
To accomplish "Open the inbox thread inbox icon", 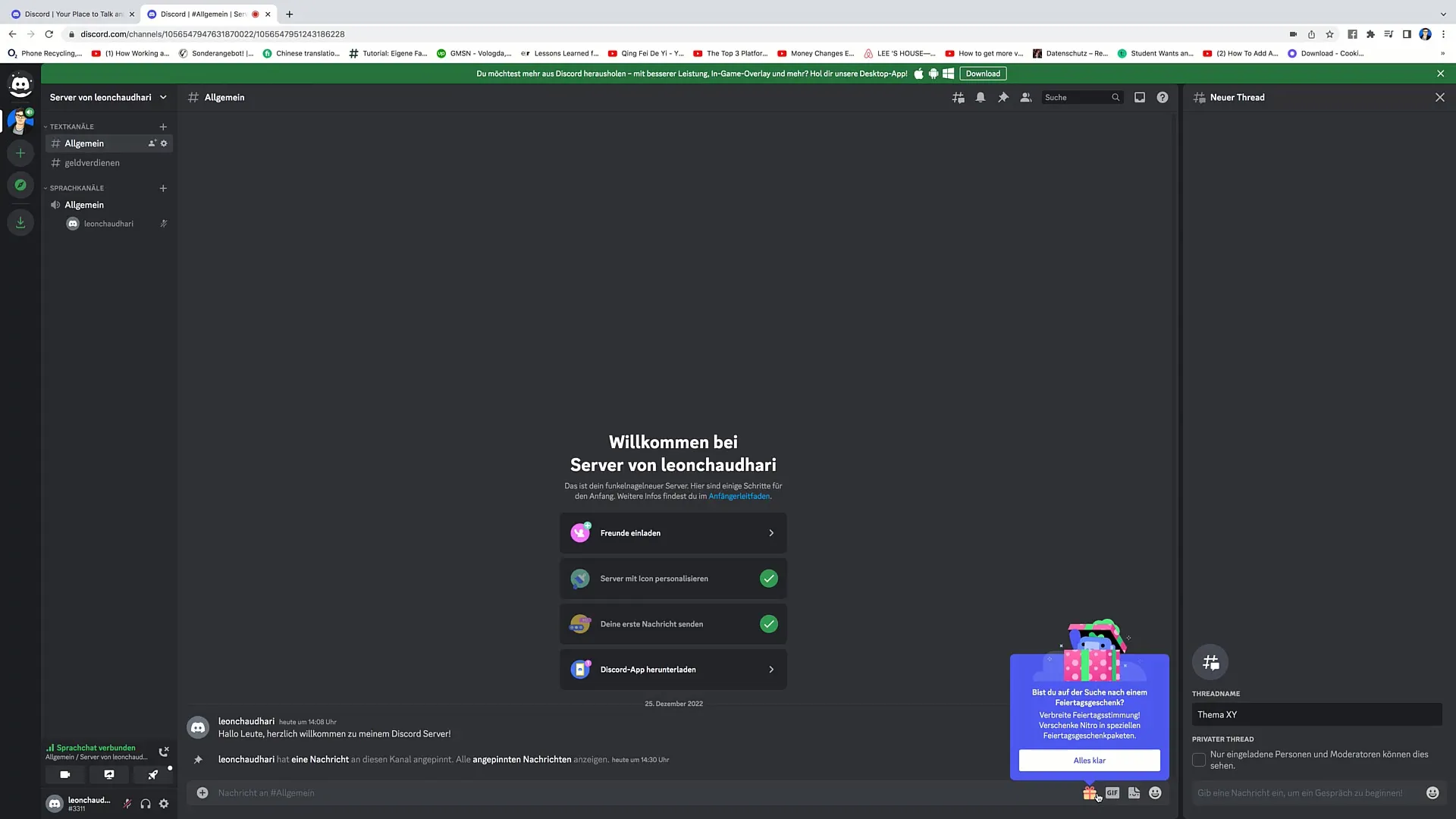I will (x=1139, y=97).
